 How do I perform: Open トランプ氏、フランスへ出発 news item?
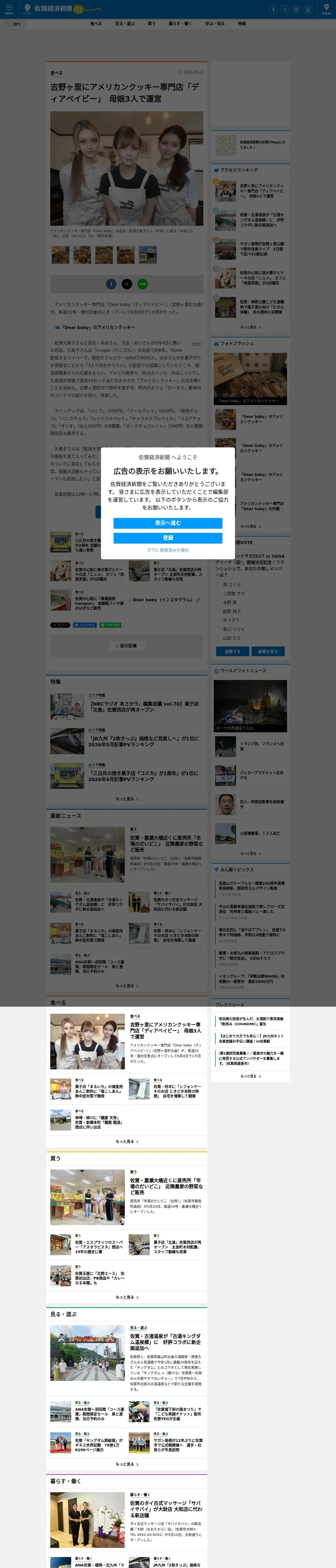pyautogui.click(x=262, y=746)
